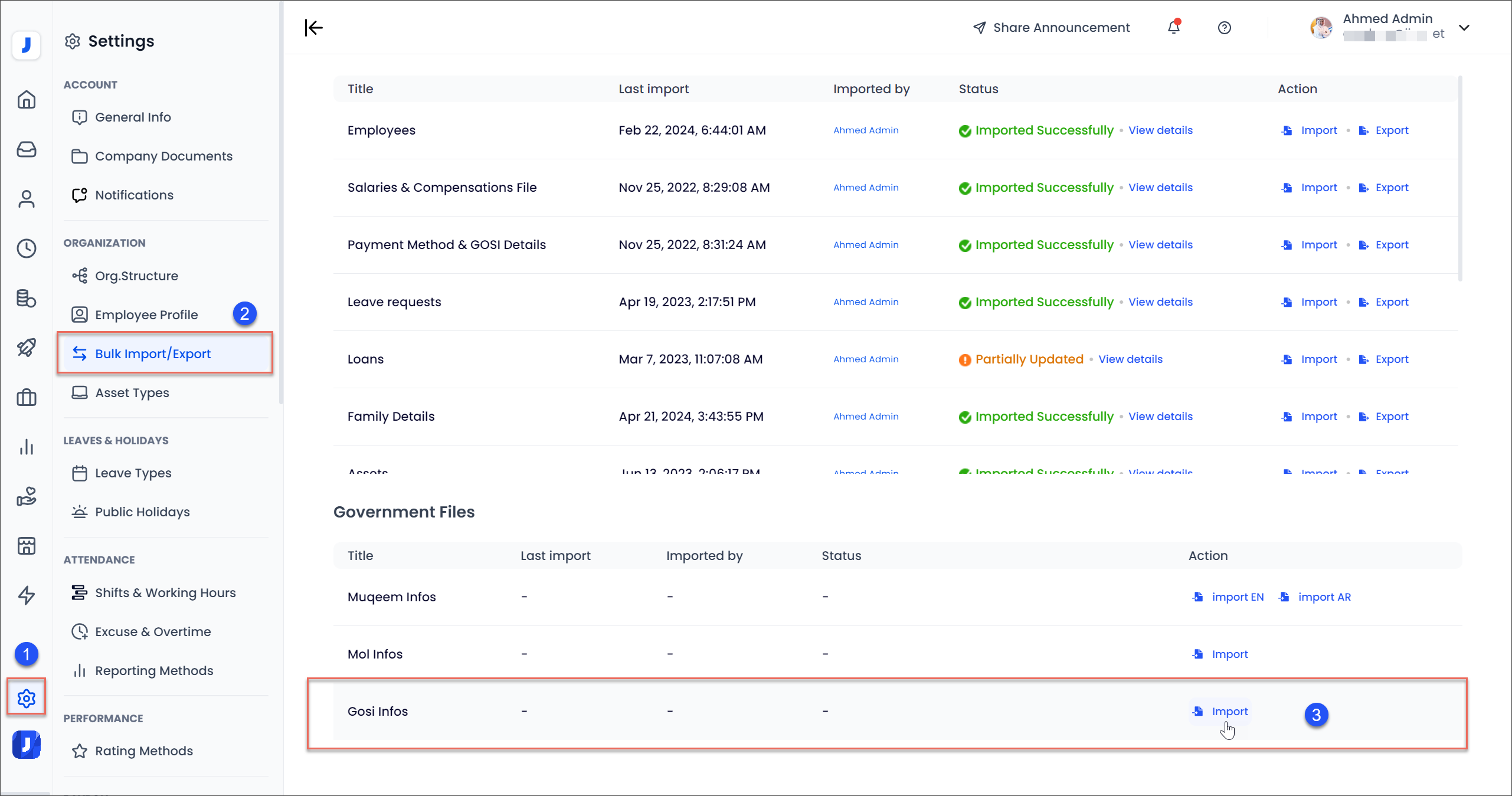Open the Employees sidebar icon

tap(27, 199)
